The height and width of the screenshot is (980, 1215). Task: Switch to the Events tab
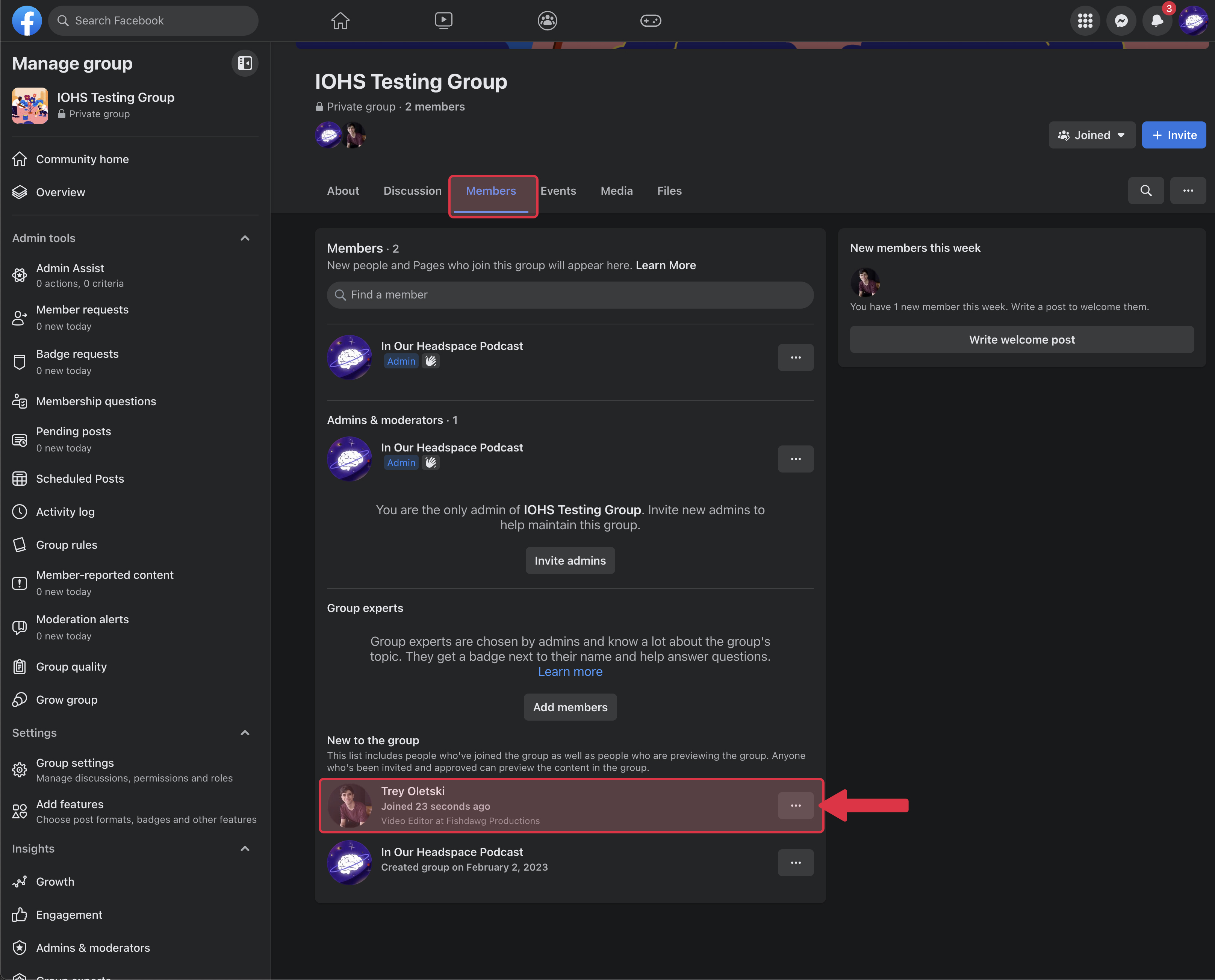[558, 191]
